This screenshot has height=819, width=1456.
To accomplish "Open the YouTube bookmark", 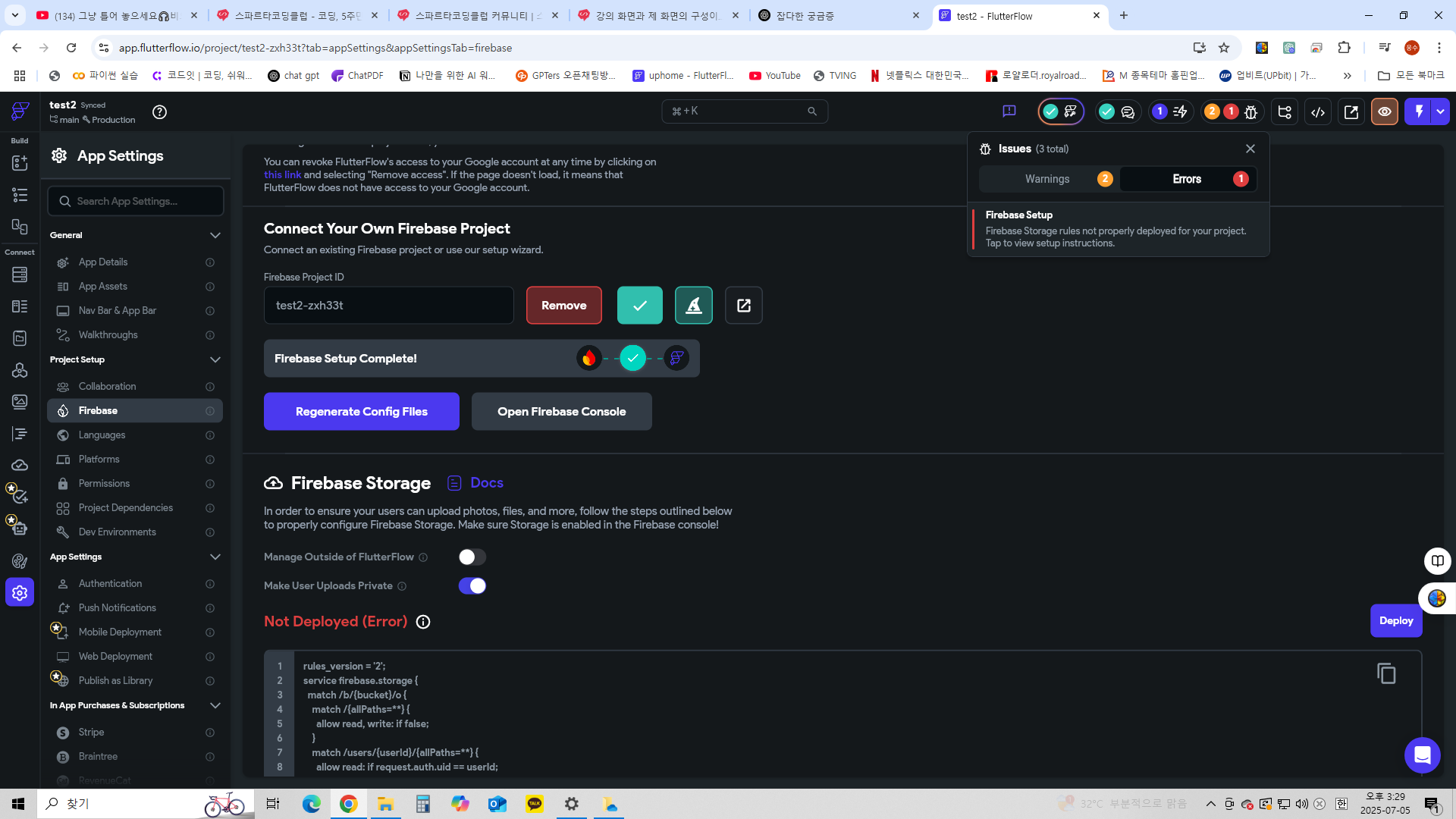I will (775, 76).
